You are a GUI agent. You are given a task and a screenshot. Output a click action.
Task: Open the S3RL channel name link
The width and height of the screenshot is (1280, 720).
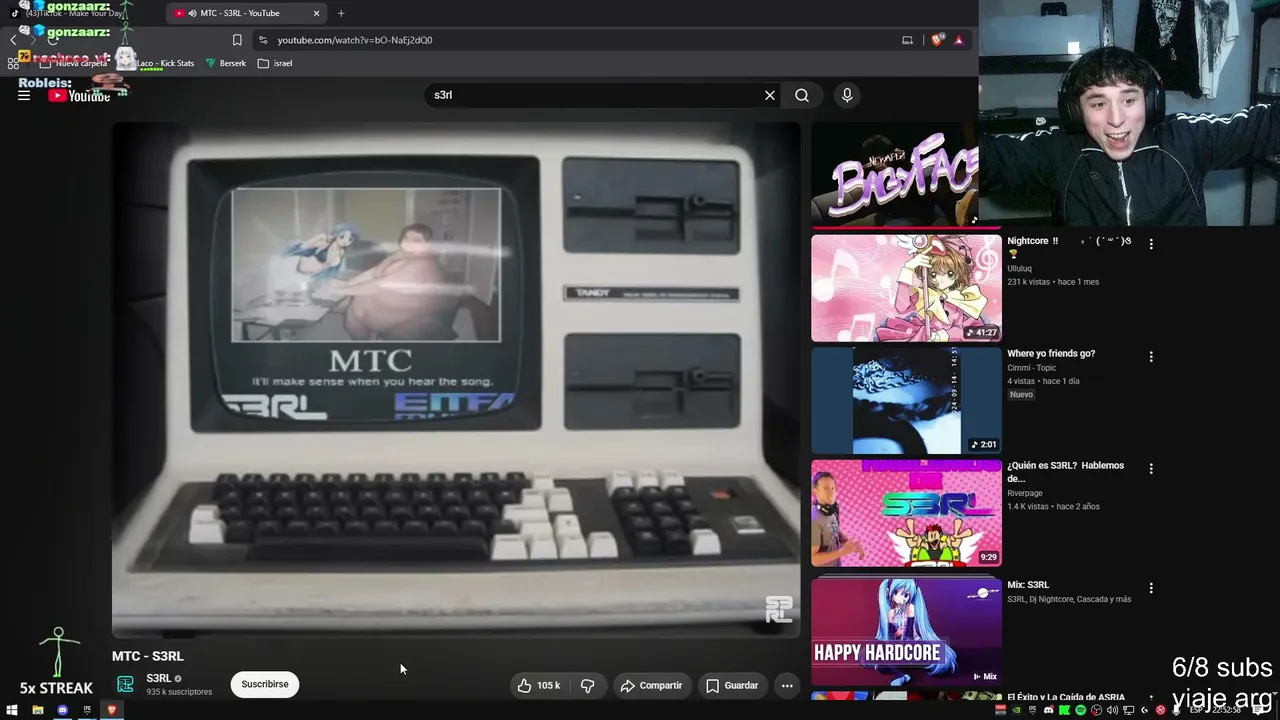coord(158,678)
